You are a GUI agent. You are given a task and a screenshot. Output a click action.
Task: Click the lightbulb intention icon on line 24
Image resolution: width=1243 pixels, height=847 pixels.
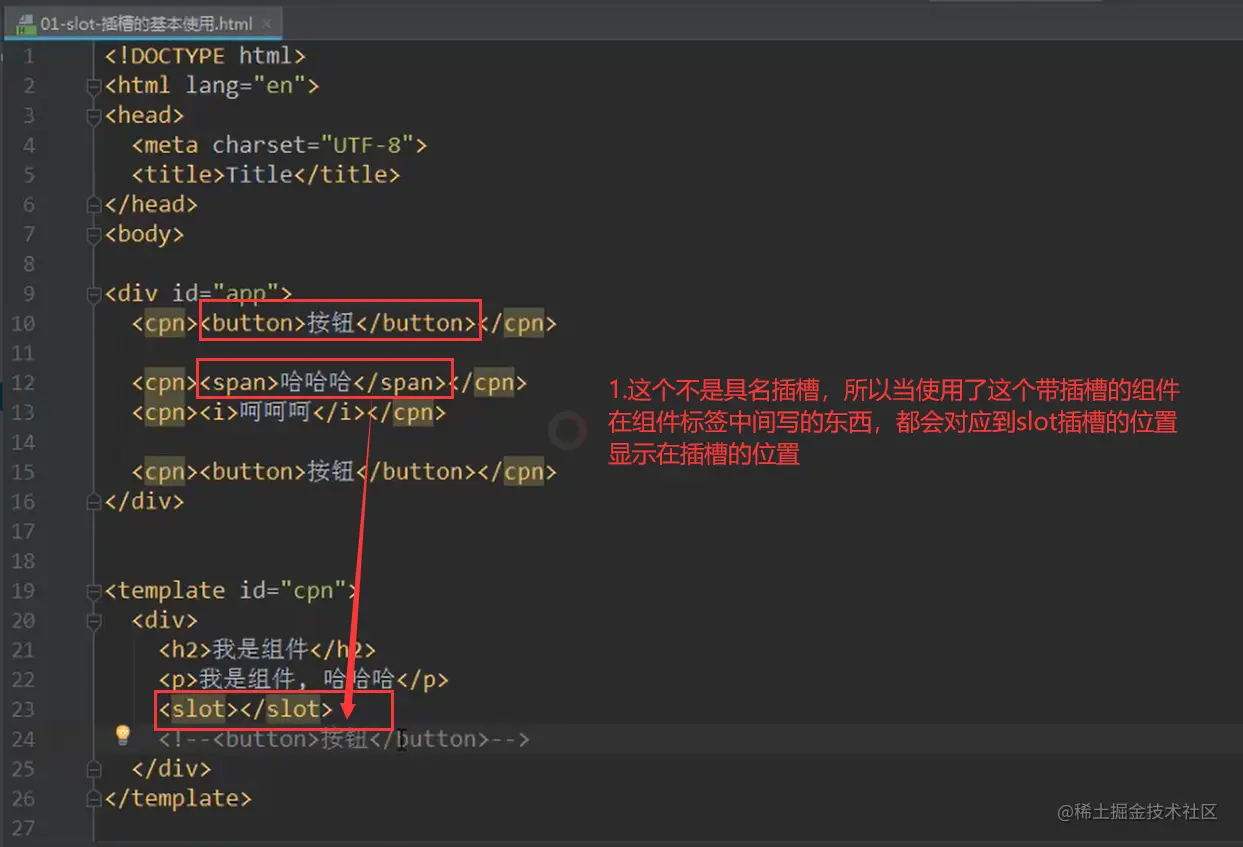(123, 737)
